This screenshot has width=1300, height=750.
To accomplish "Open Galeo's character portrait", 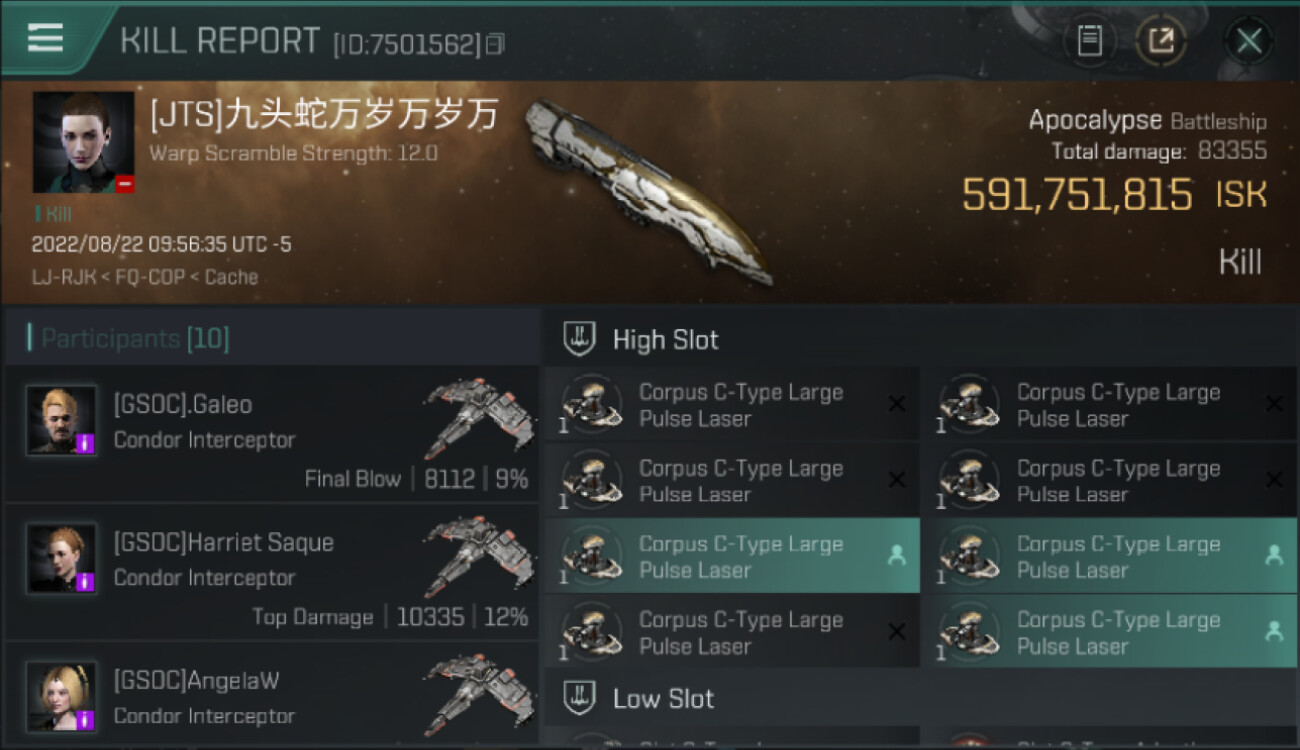I will click(61, 420).
